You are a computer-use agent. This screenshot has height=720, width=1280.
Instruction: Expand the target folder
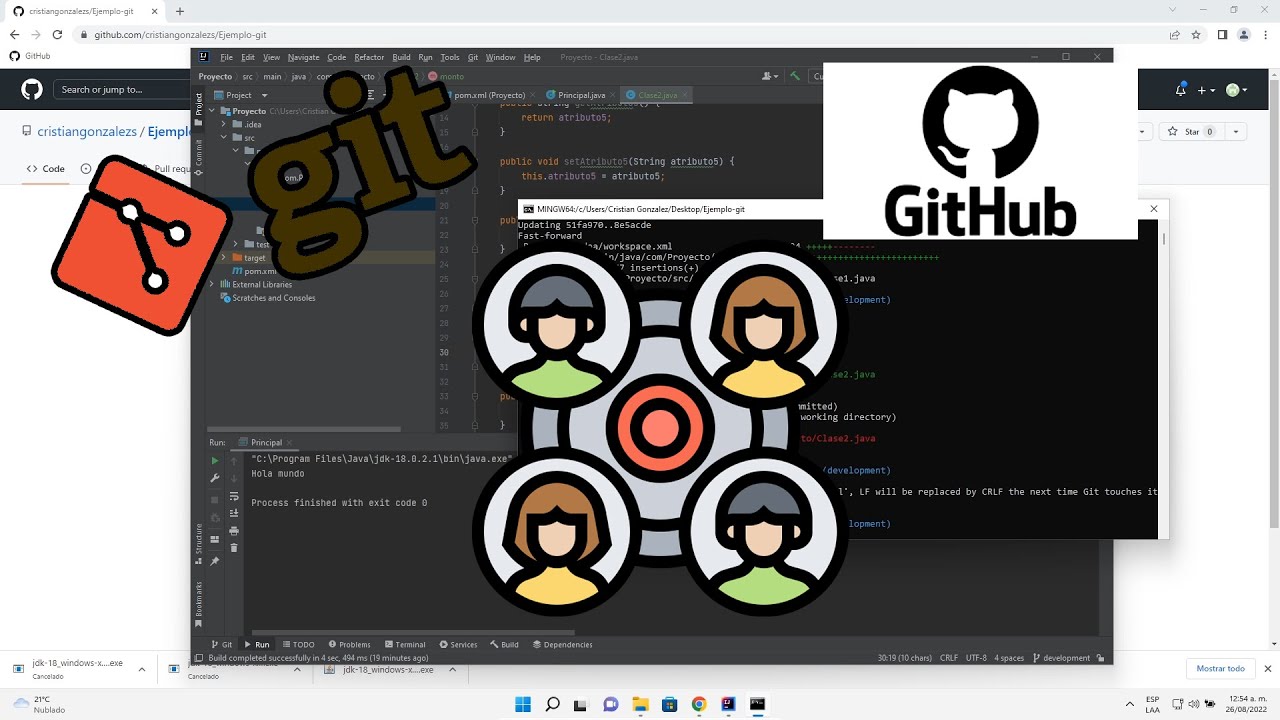pyautogui.click(x=224, y=258)
